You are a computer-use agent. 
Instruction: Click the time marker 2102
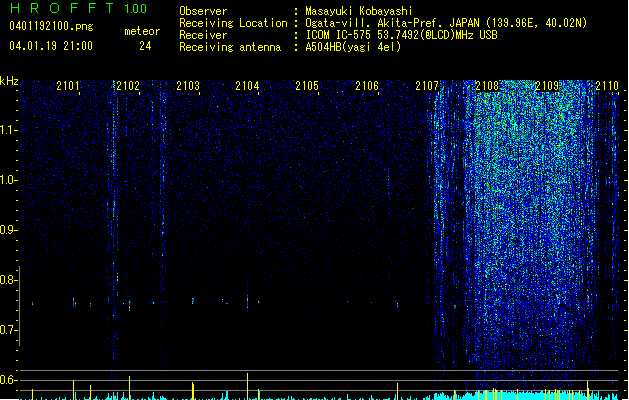pyautogui.click(x=128, y=86)
